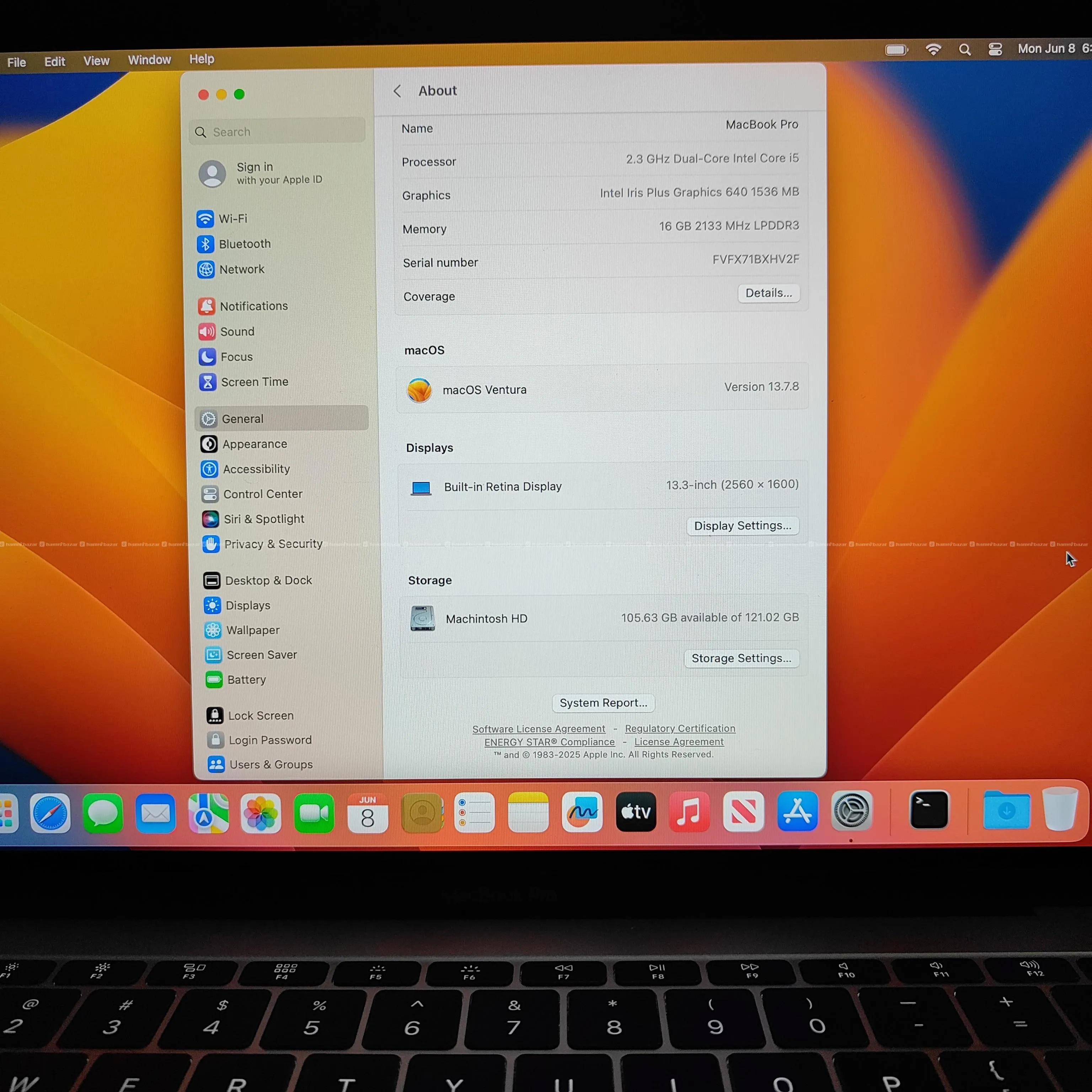Open Music app in the Dock
Image resolution: width=1092 pixels, height=1092 pixels.
coord(689,812)
